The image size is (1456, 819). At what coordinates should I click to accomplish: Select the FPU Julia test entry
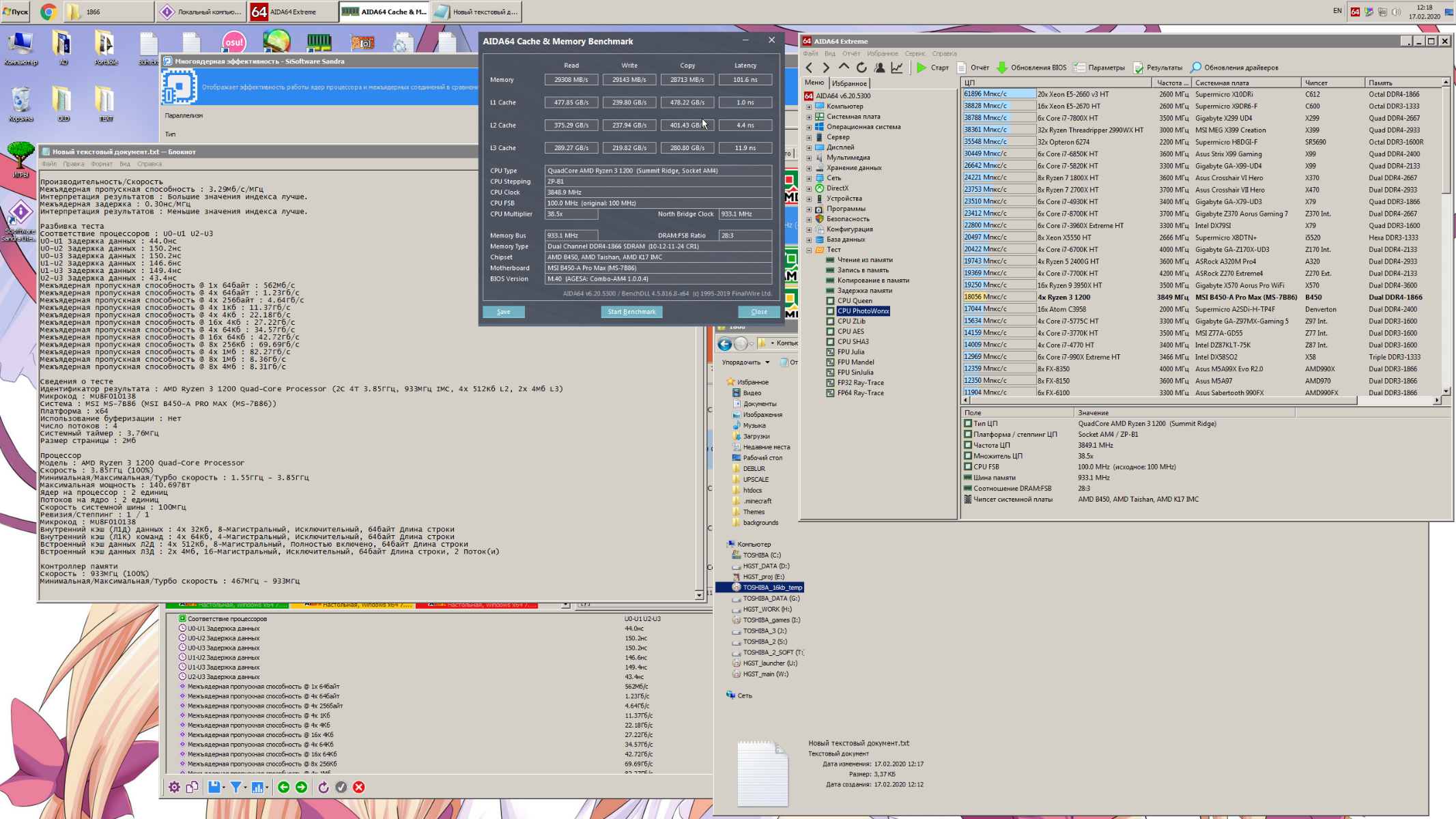(x=851, y=351)
